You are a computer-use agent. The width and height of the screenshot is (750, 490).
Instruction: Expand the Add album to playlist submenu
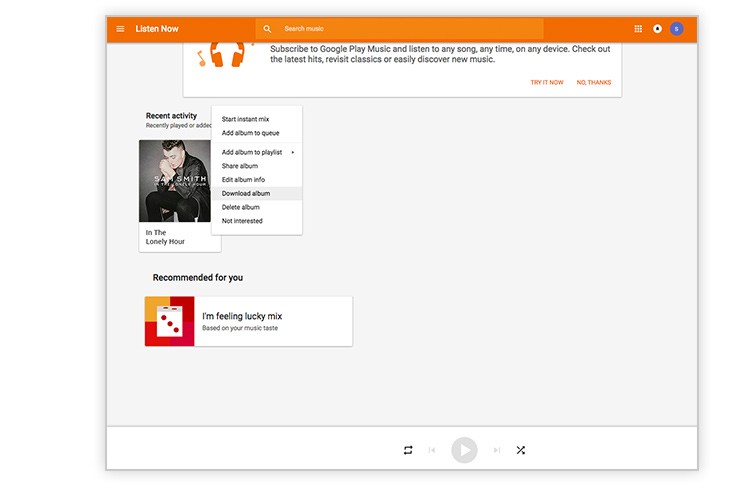257,152
